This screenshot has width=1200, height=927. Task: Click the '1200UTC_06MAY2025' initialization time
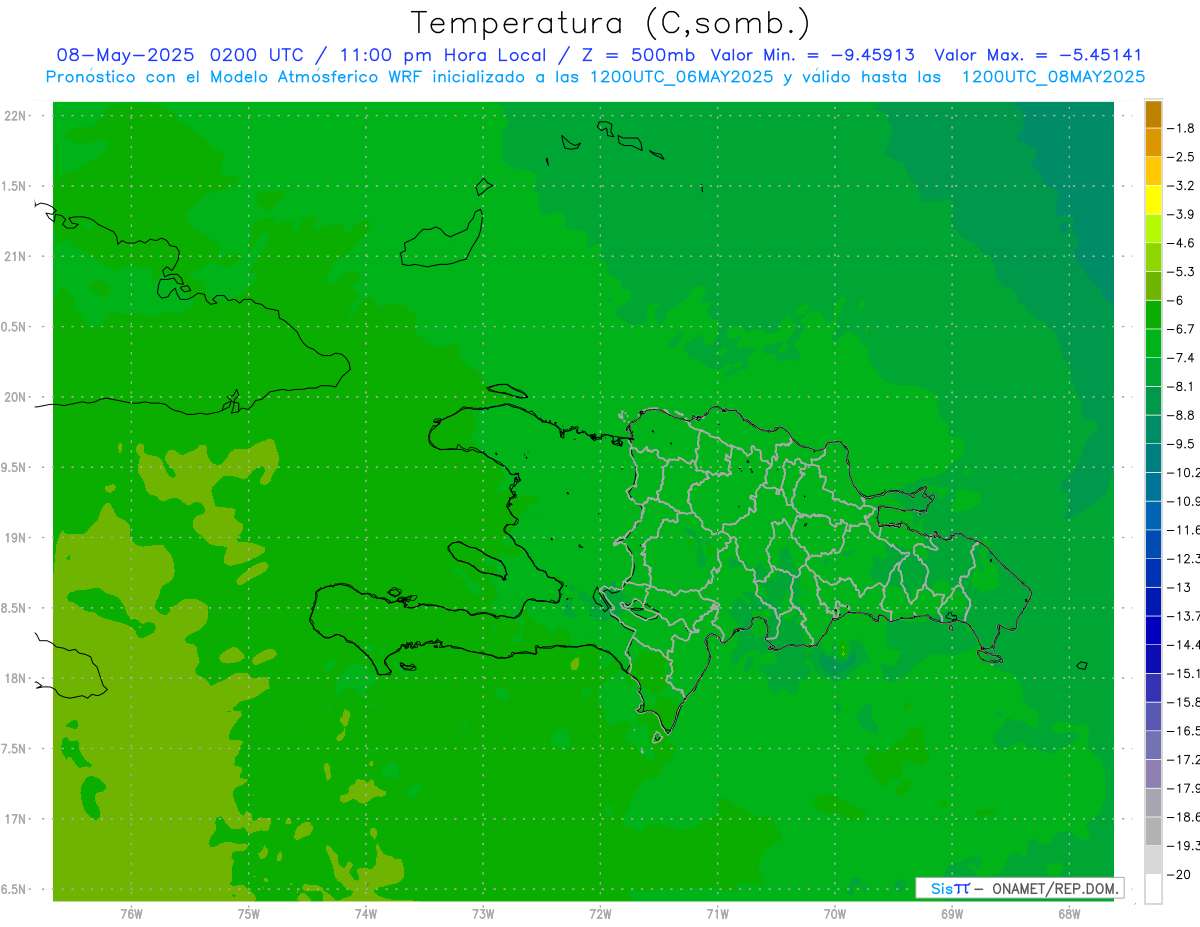click(x=682, y=76)
